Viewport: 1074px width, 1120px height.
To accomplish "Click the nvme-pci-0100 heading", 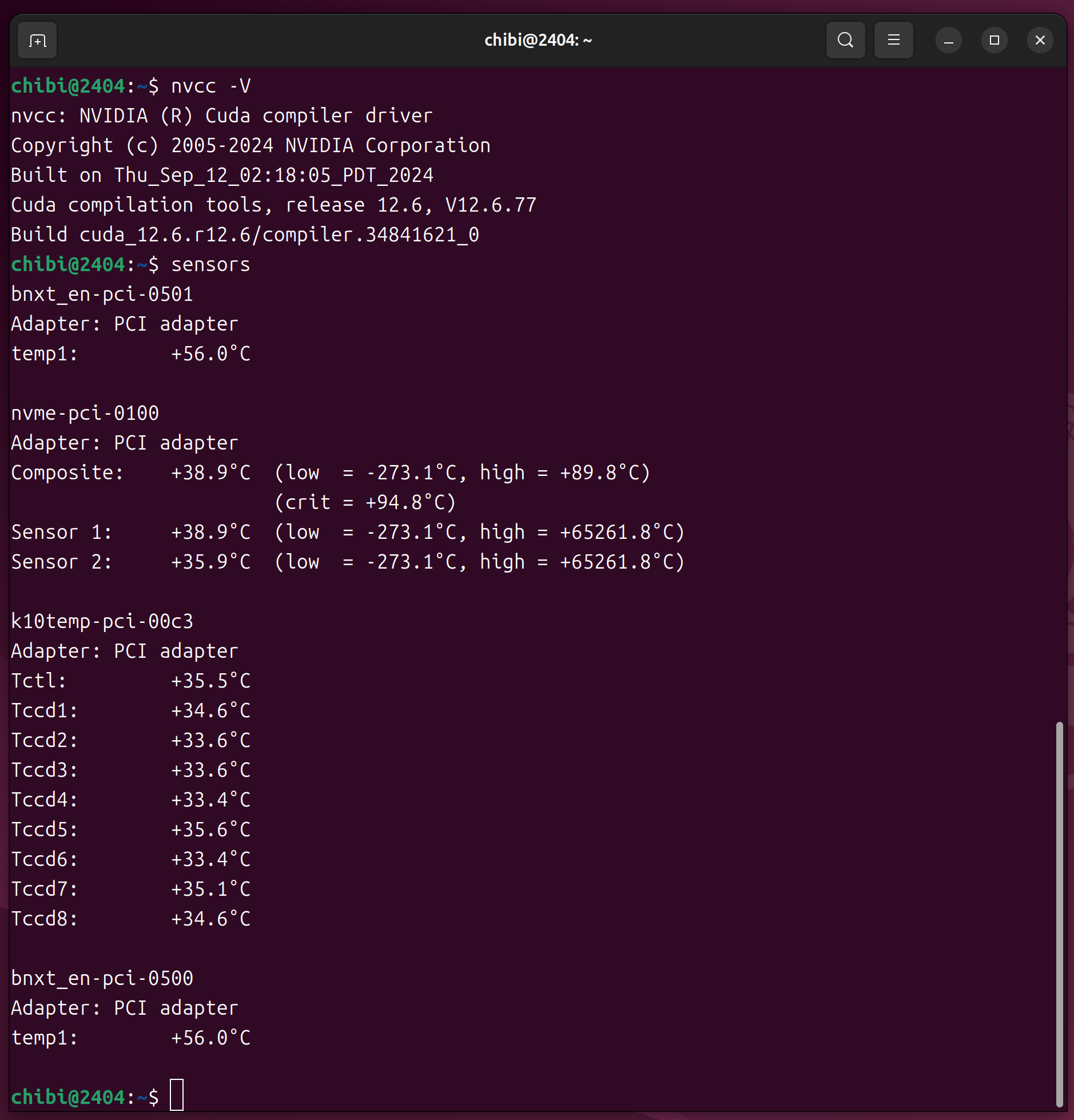I will (85, 414).
